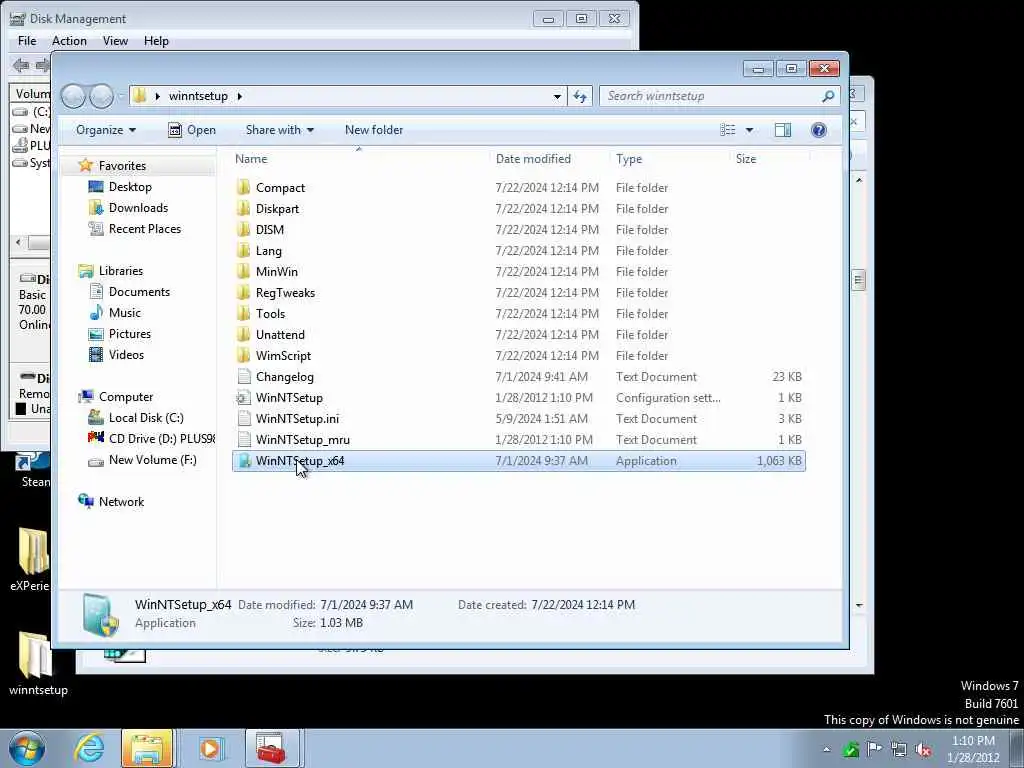The width and height of the screenshot is (1024, 768).
Task: Select the WinNTSetup_x64 application file
Action: coord(518,461)
